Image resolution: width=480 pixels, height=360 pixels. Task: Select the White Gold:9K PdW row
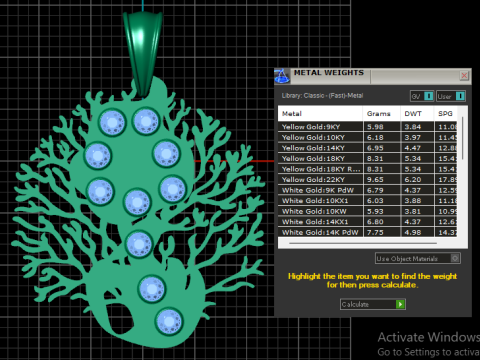point(368,190)
